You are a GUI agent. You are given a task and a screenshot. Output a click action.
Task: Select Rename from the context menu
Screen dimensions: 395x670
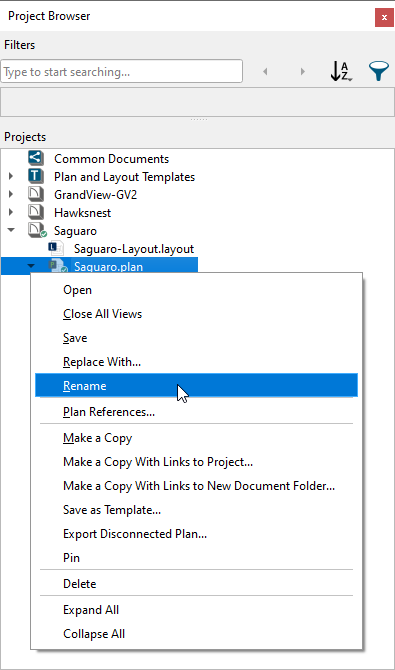tap(196, 385)
